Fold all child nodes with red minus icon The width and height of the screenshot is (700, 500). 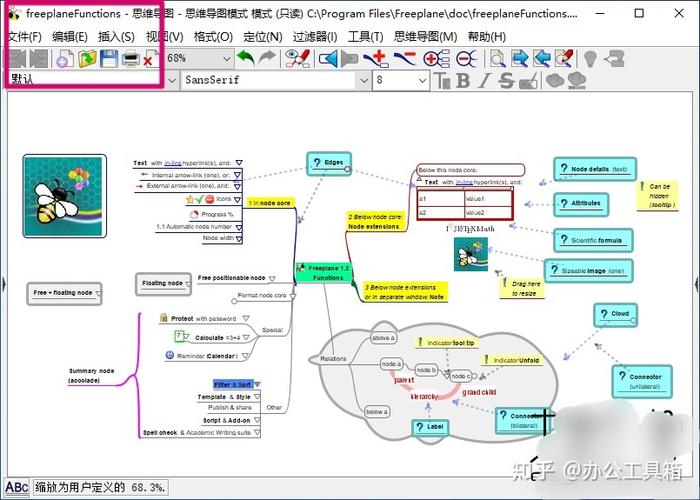click(467, 58)
